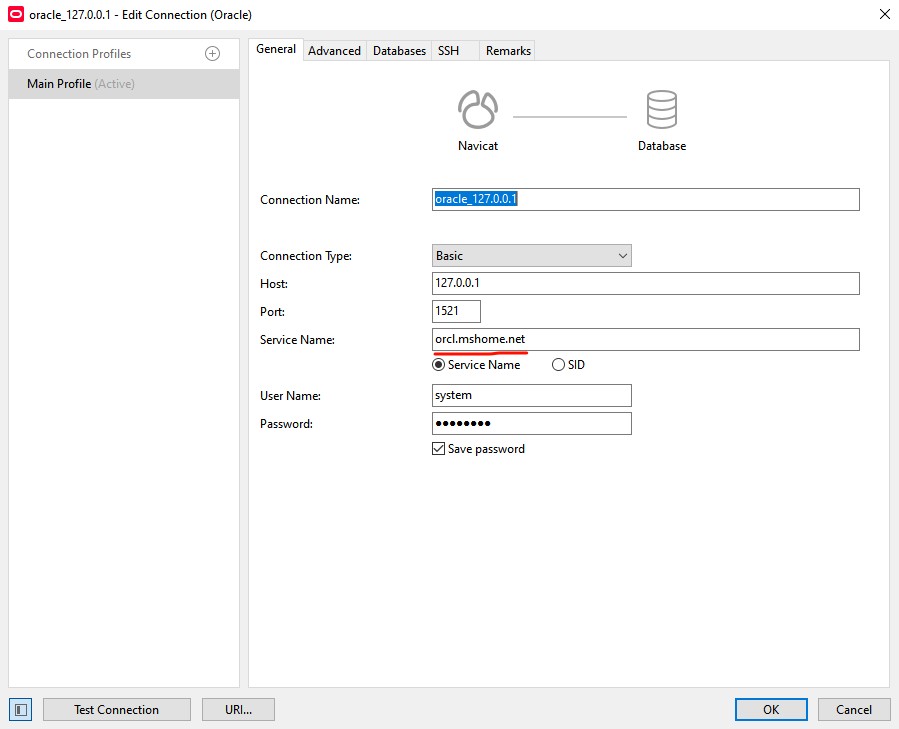The image size is (899, 729).
Task: Open the Connection Type dropdown
Action: [531, 256]
